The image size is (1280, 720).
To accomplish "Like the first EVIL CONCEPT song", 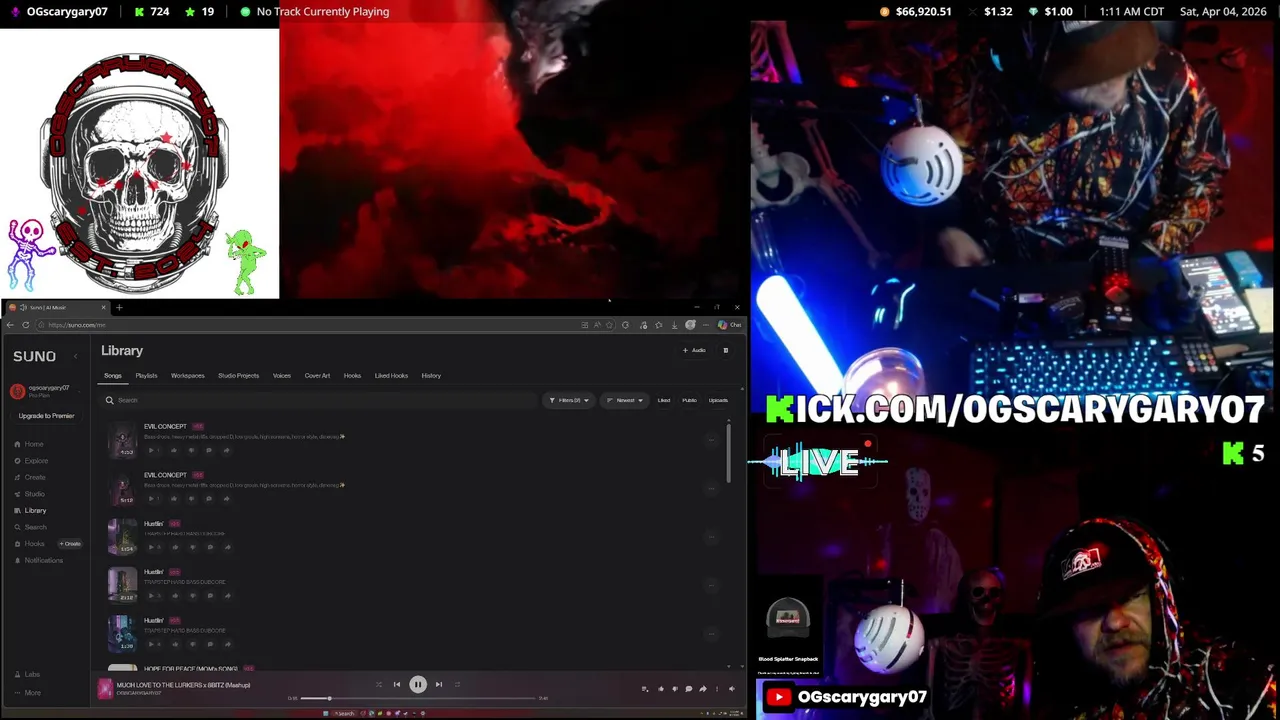I will click(174, 450).
